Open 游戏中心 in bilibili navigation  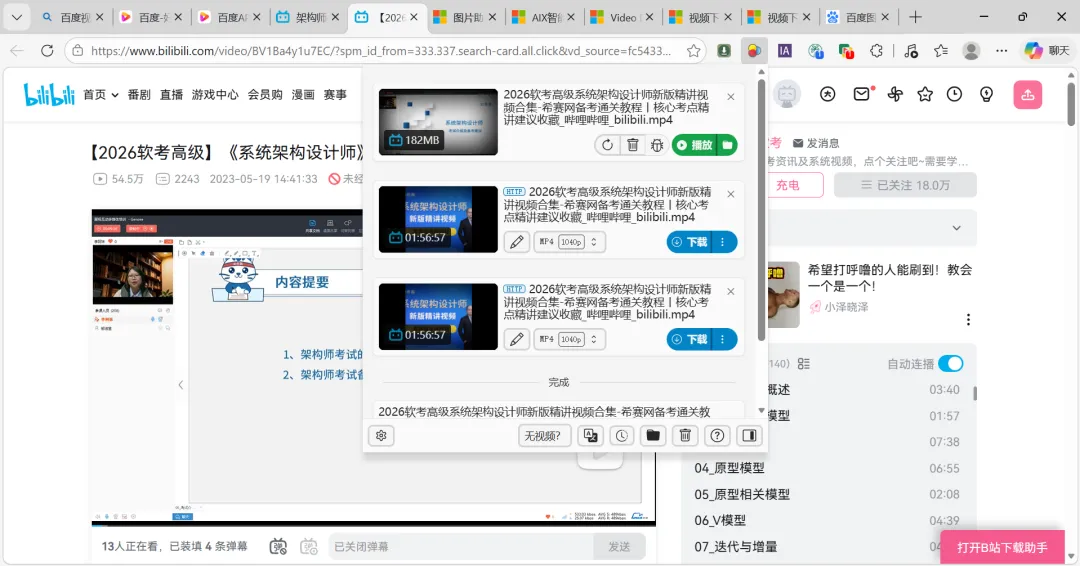pyautogui.click(x=215, y=95)
